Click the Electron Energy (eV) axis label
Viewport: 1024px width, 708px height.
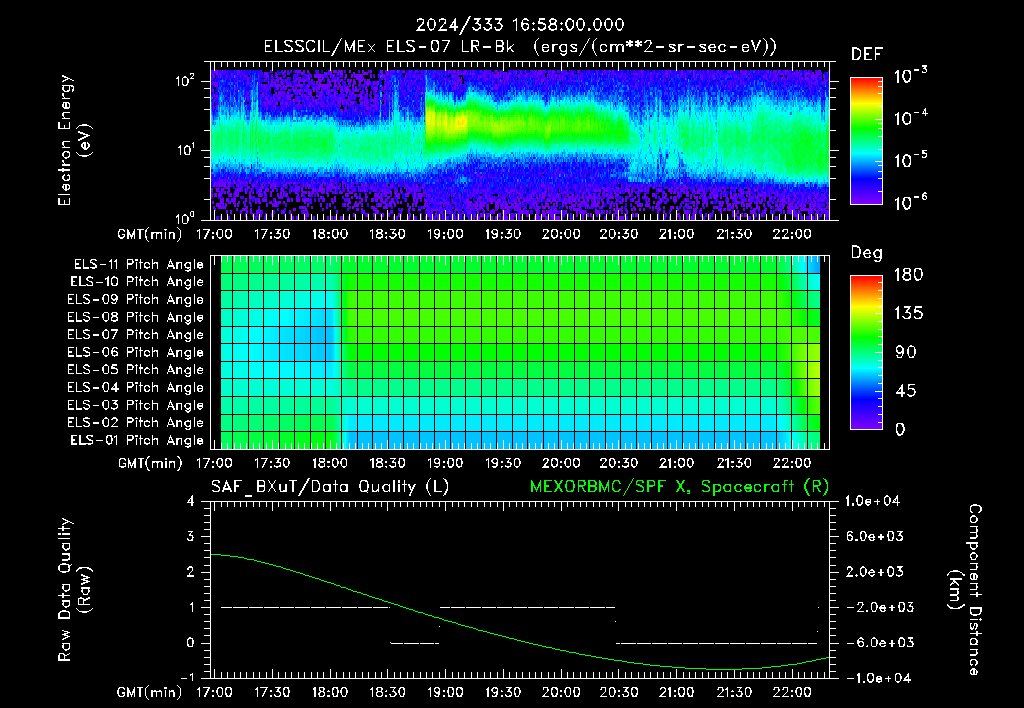point(74,140)
